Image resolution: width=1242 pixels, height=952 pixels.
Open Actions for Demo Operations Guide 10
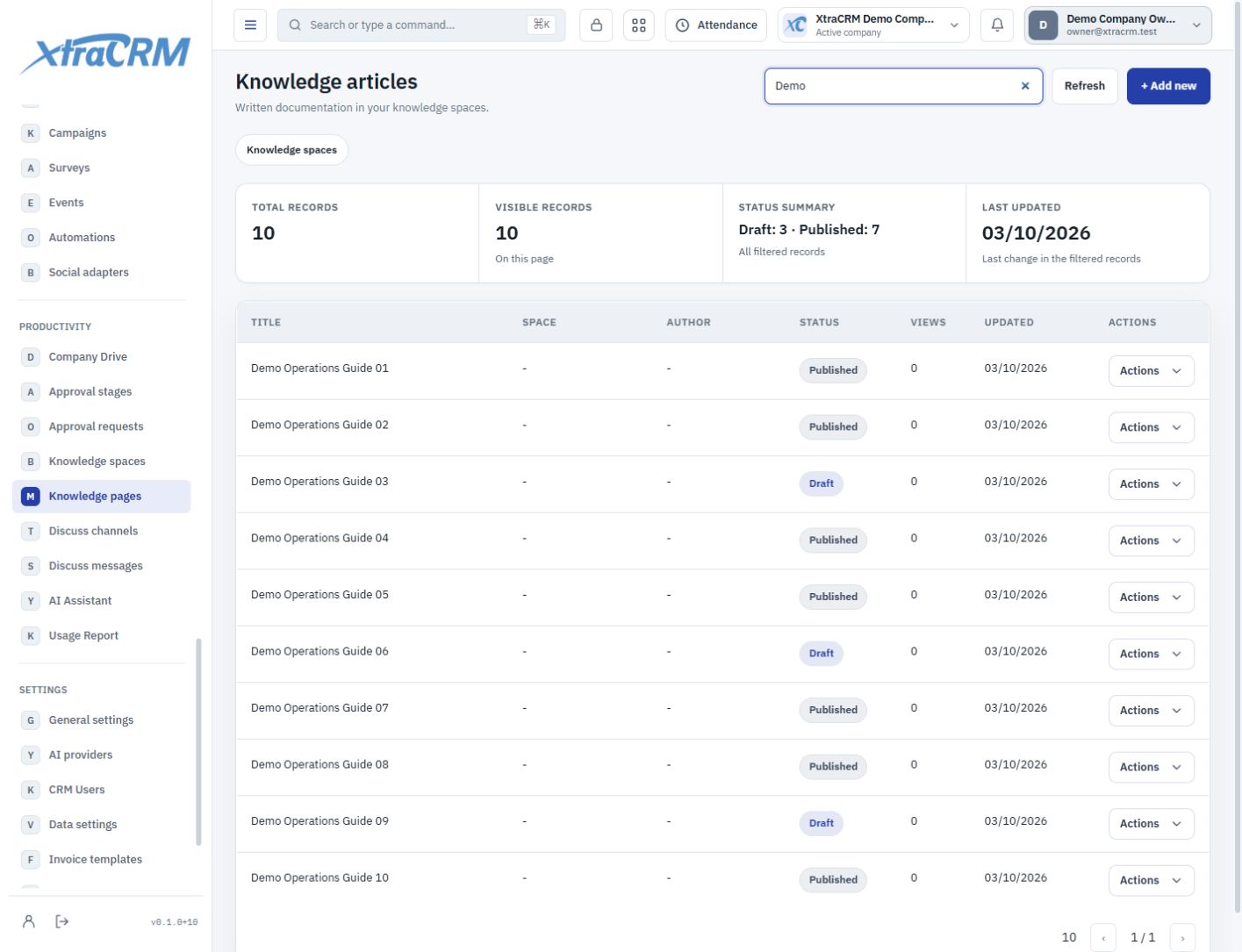(x=1151, y=880)
